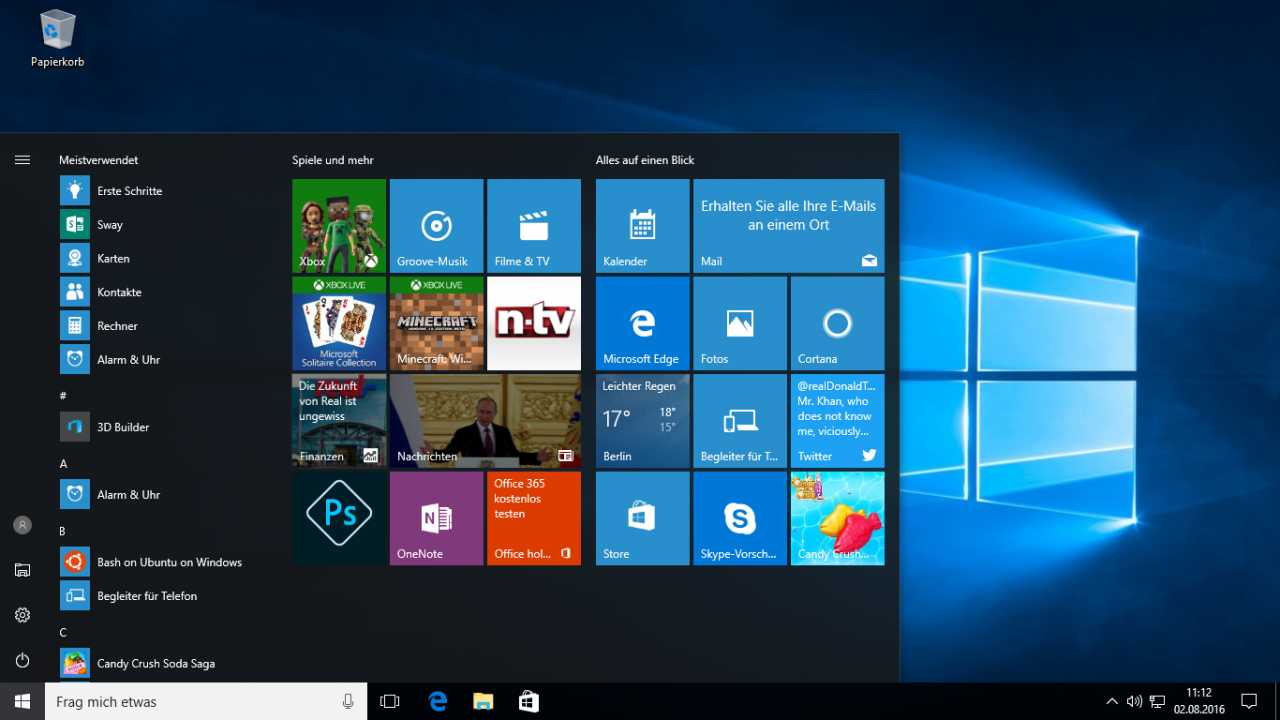Image resolution: width=1280 pixels, height=720 pixels.
Task: Click the Power button in Start
Action: coord(22,660)
